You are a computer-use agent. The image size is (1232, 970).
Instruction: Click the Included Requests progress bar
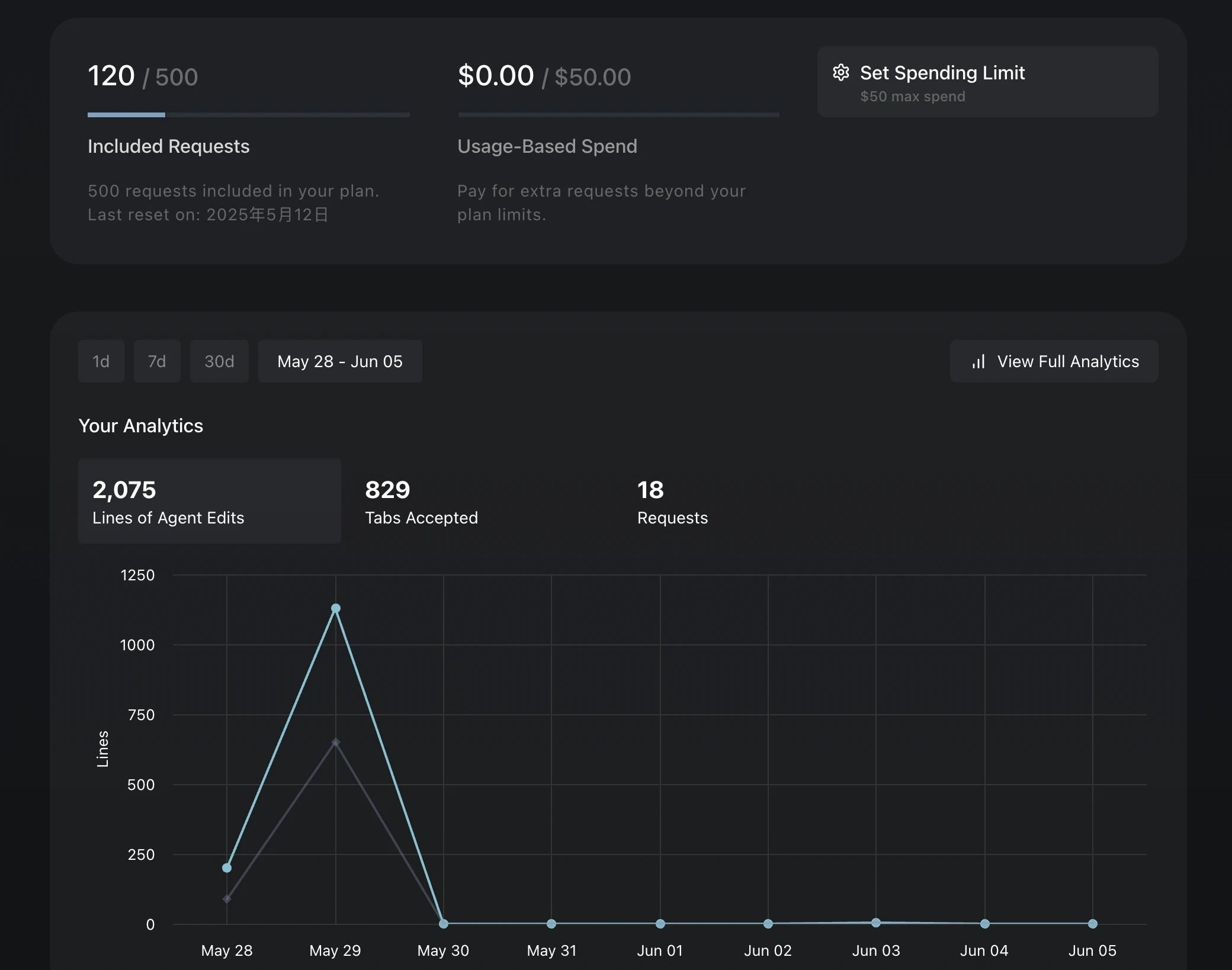pos(248,115)
